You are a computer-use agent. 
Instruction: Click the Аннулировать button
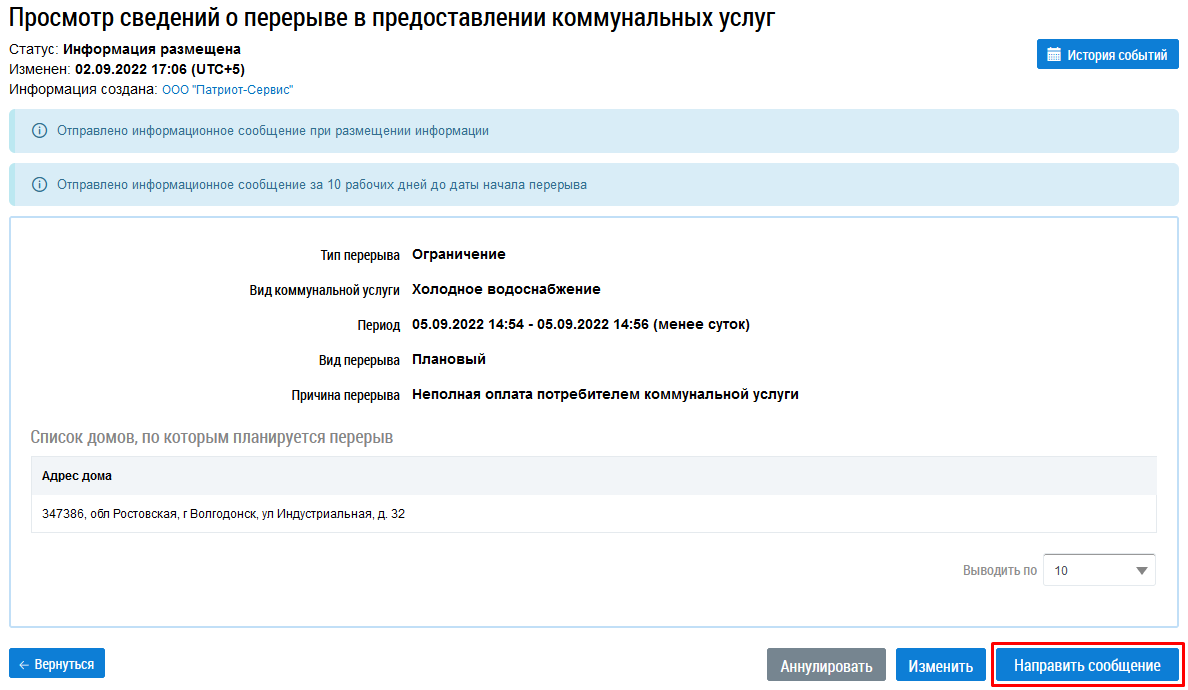826,665
